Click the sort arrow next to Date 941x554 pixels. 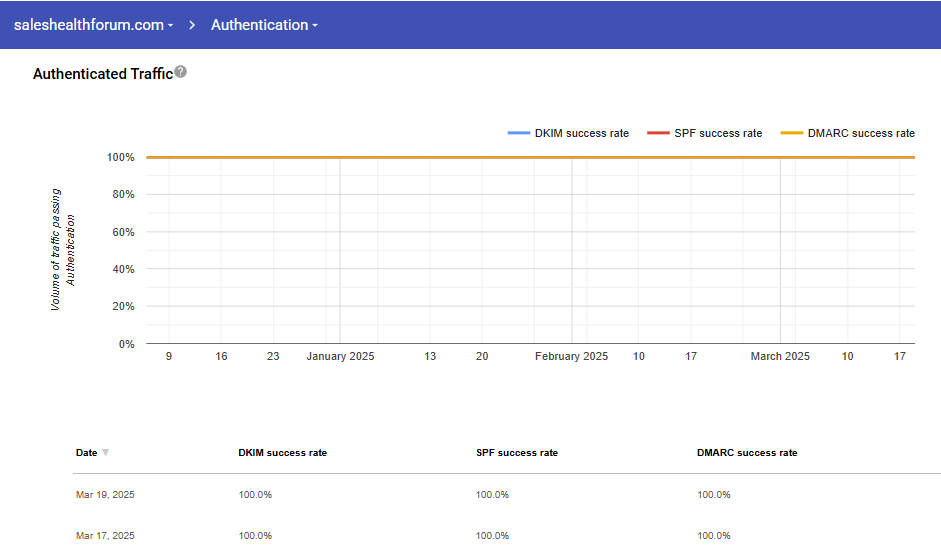tap(106, 453)
